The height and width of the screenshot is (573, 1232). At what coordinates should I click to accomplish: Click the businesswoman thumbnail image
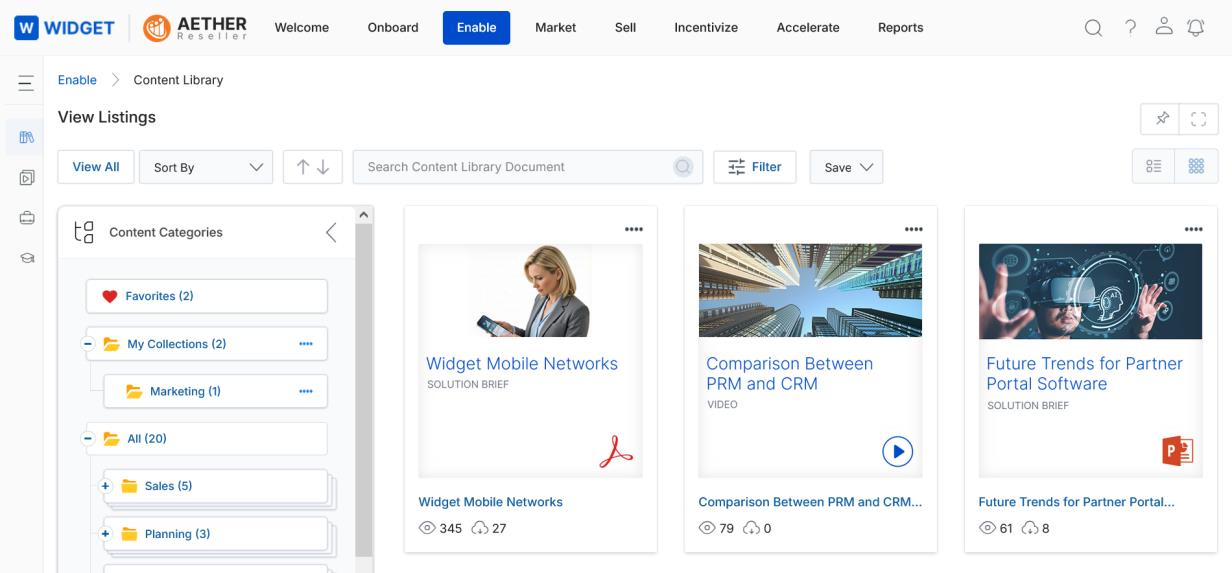(531, 290)
